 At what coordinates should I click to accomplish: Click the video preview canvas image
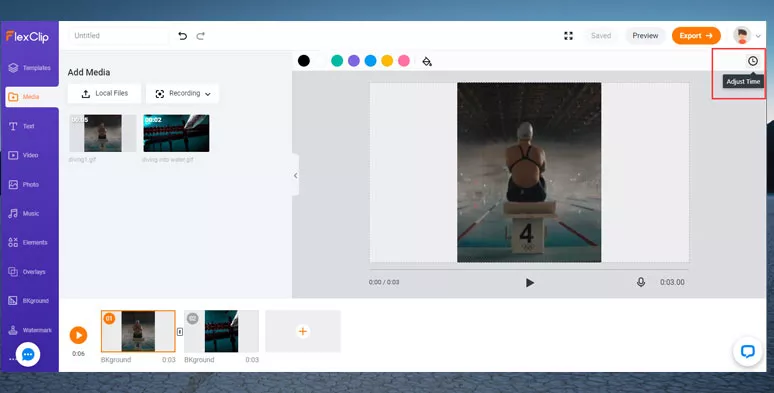pos(529,172)
